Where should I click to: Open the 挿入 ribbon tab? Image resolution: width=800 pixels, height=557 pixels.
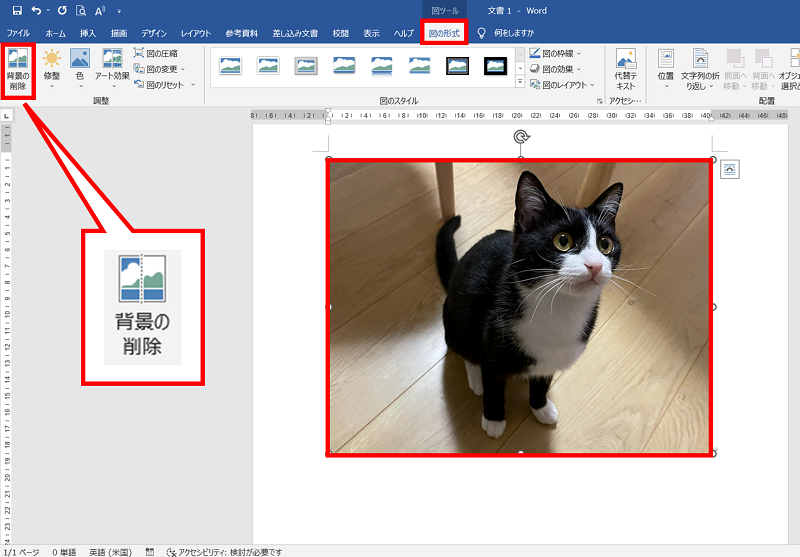click(x=88, y=33)
